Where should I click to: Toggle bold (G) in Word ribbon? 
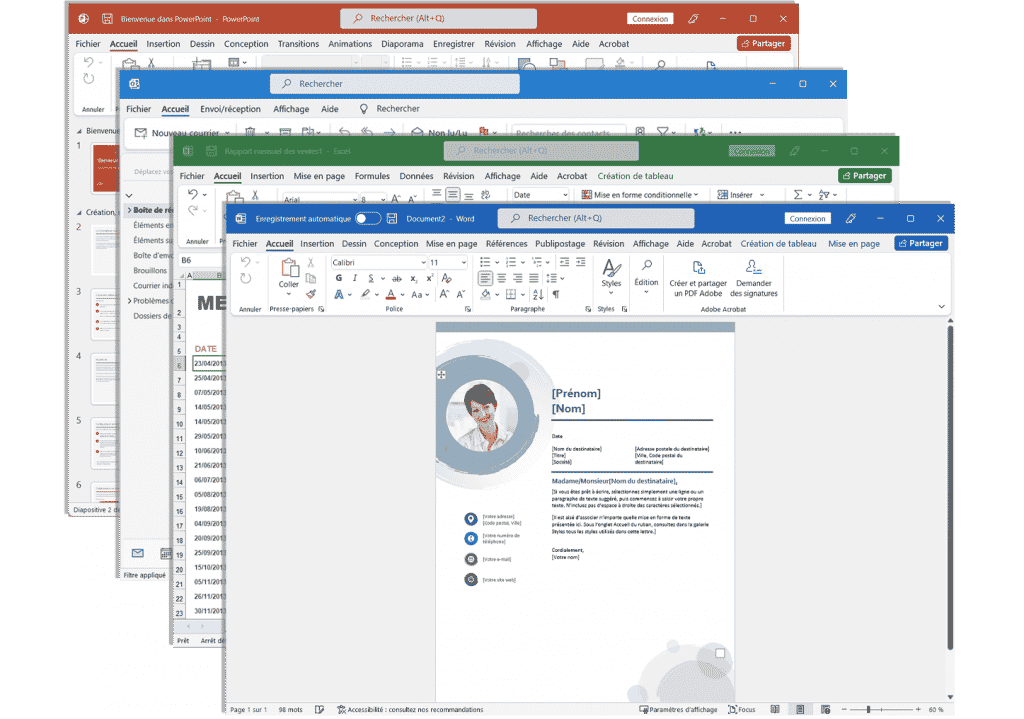click(339, 278)
